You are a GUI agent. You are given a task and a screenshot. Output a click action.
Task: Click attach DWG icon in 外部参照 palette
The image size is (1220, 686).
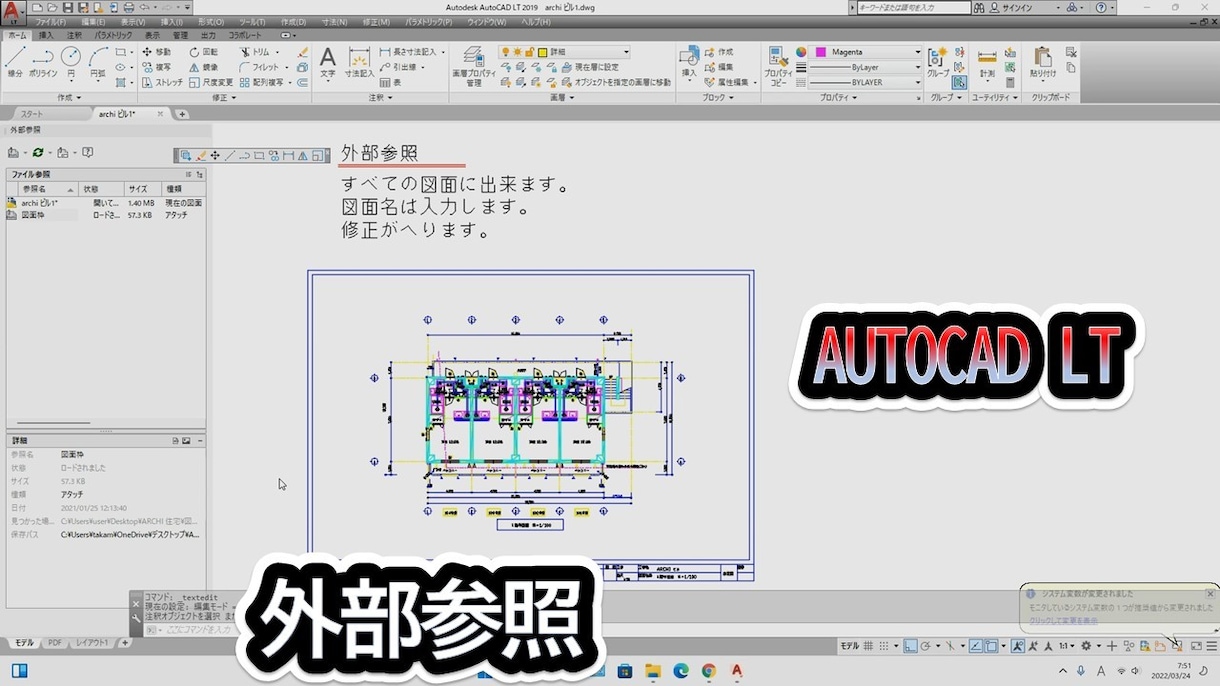(13, 152)
